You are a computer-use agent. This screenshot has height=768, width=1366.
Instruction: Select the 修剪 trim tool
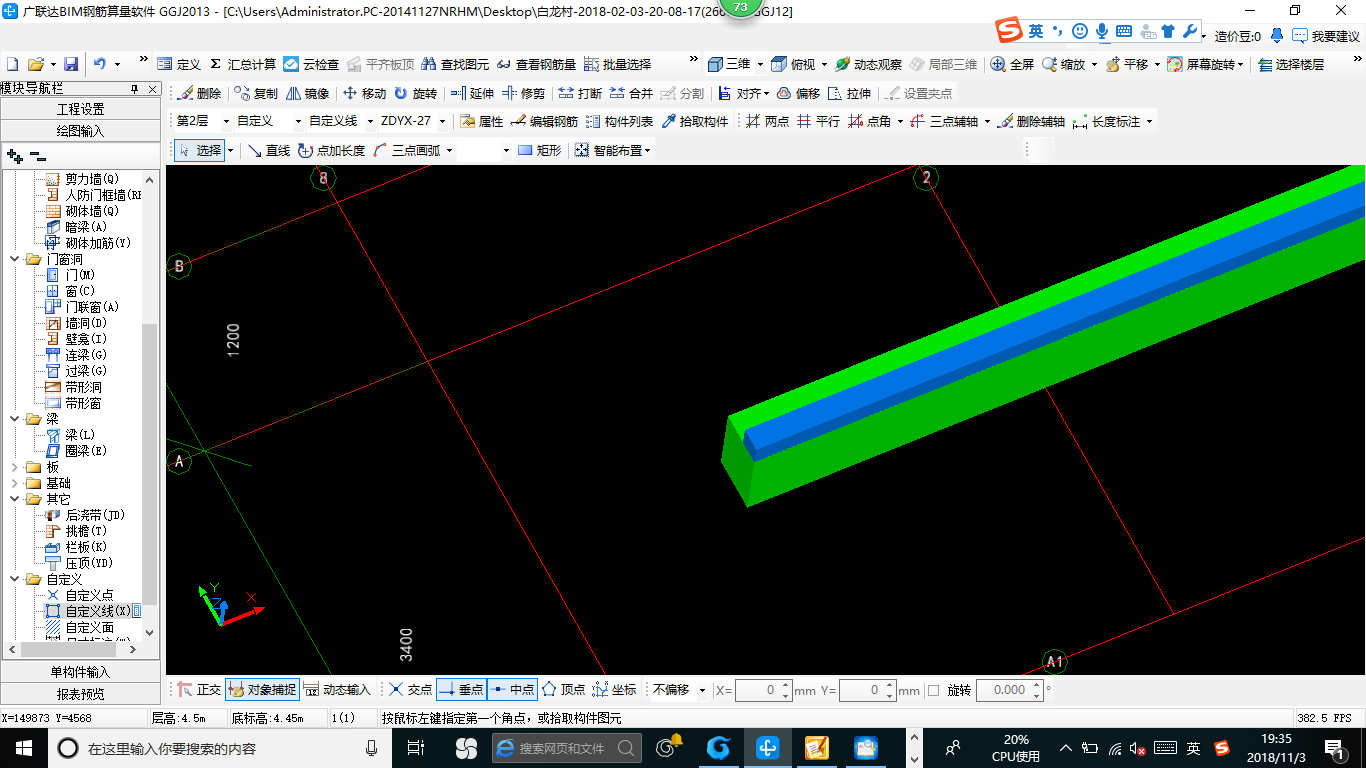(523, 93)
